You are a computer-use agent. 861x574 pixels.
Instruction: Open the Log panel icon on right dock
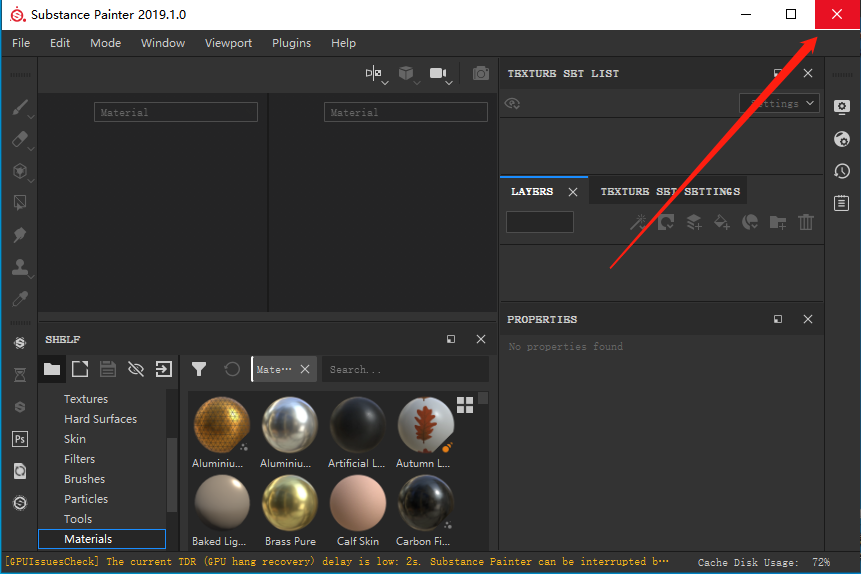click(x=842, y=203)
